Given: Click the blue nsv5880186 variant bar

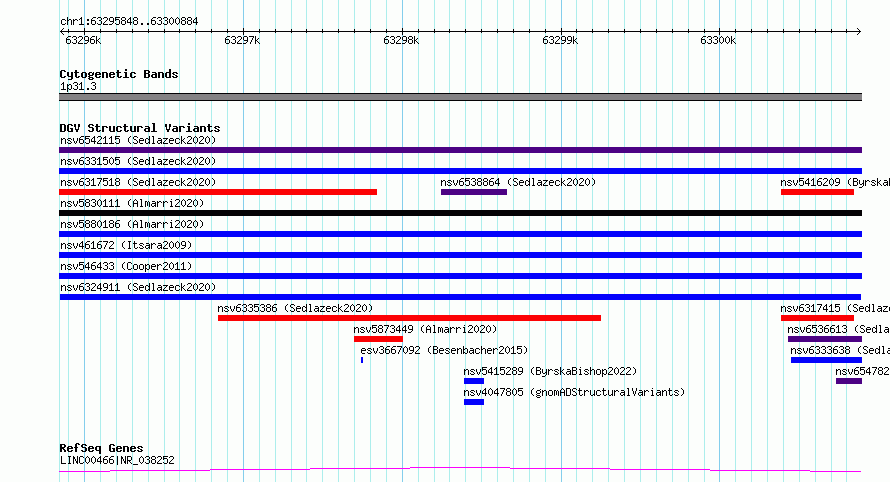Looking at the screenshot, I should 460,234.
